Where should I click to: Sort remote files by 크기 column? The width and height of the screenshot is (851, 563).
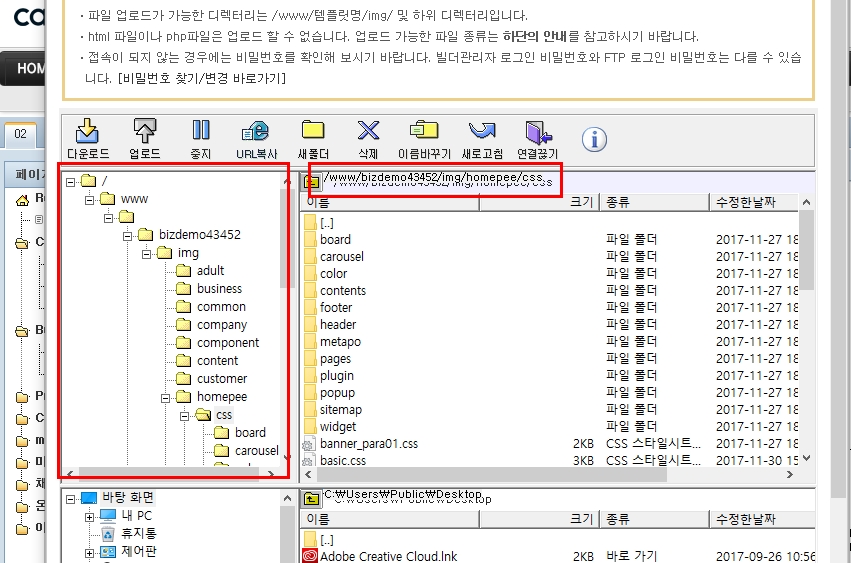pyautogui.click(x=580, y=202)
